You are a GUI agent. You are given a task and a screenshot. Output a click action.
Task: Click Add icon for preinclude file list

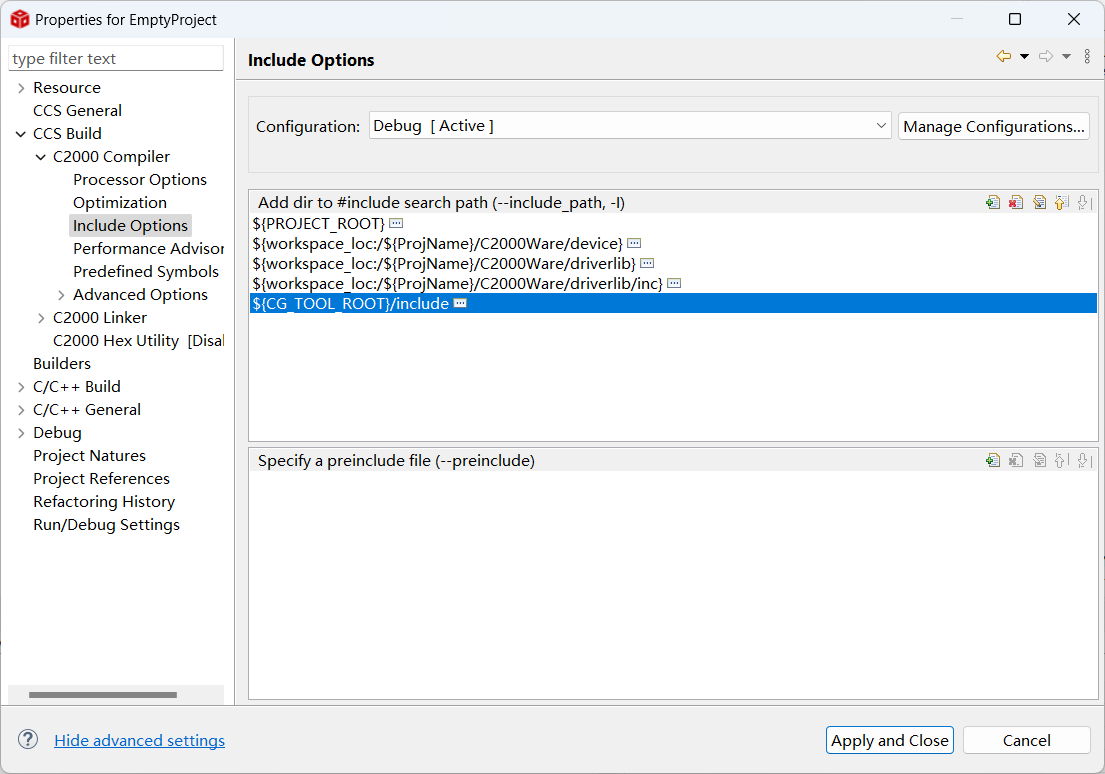992,461
